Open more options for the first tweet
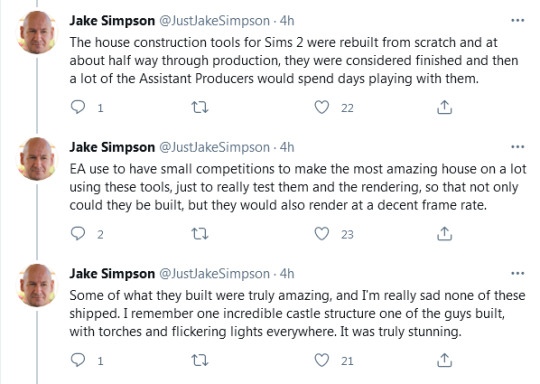 (x=518, y=21)
